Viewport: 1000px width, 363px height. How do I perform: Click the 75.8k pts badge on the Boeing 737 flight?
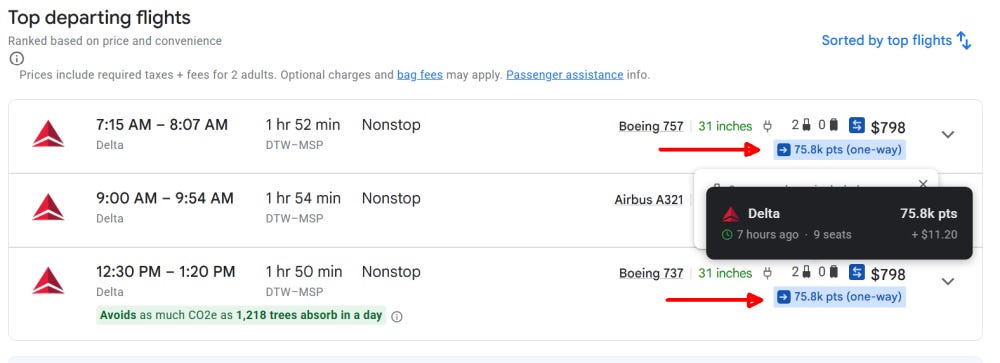coord(839,297)
